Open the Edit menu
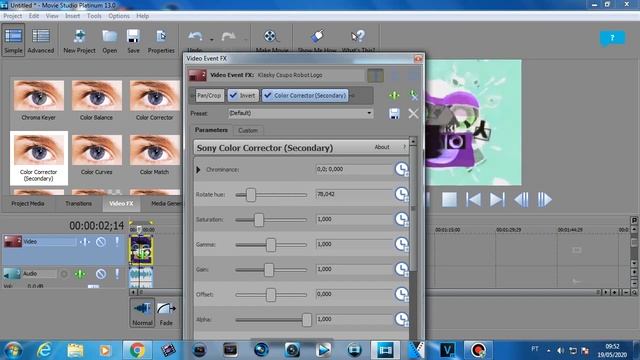The image size is (640, 360). point(34,16)
